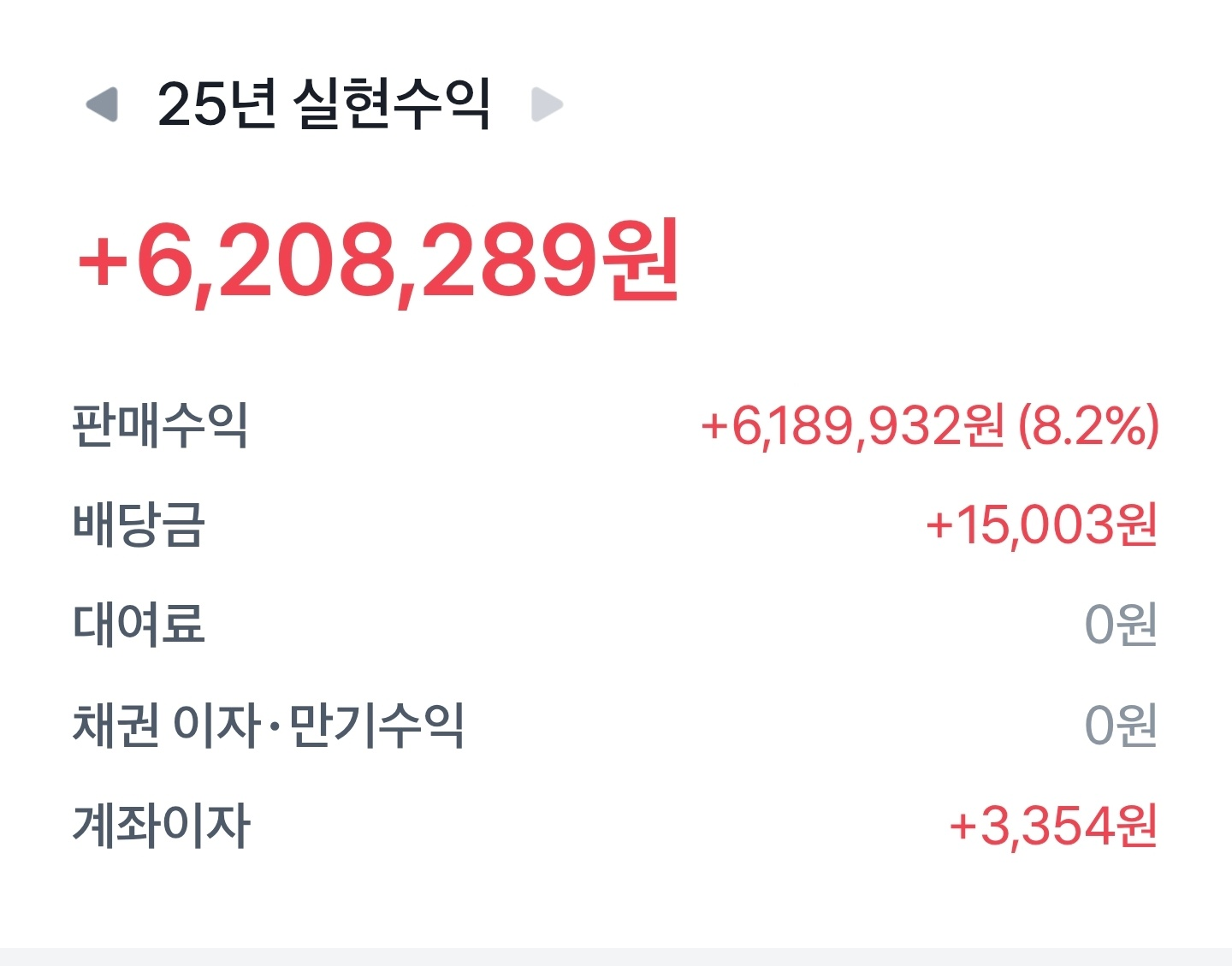Go to next year's realized profit
Viewport: 1232px width, 966px height.
click(547, 105)
